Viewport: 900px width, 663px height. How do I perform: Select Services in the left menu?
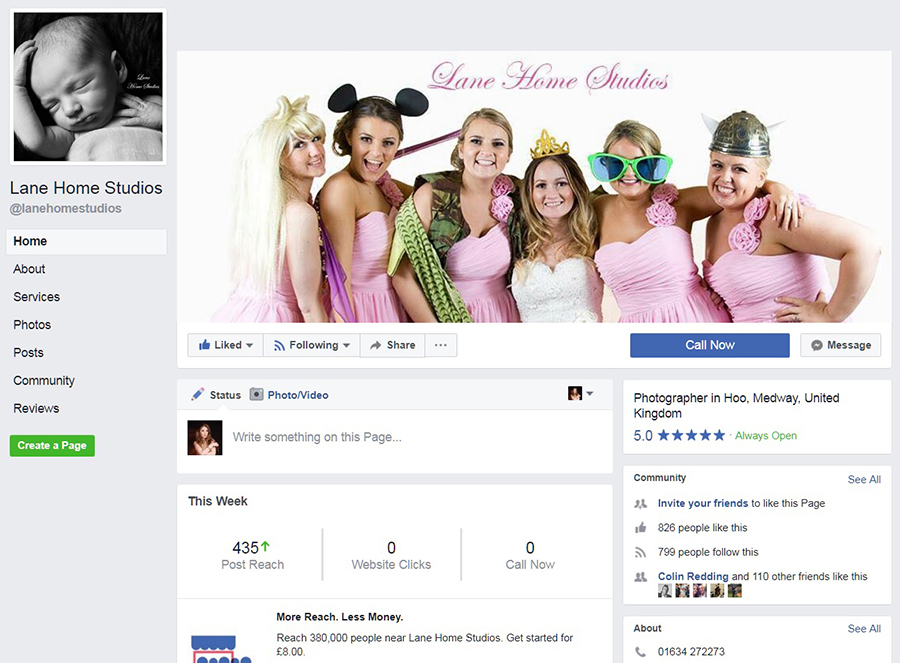(x=37, y=297)
